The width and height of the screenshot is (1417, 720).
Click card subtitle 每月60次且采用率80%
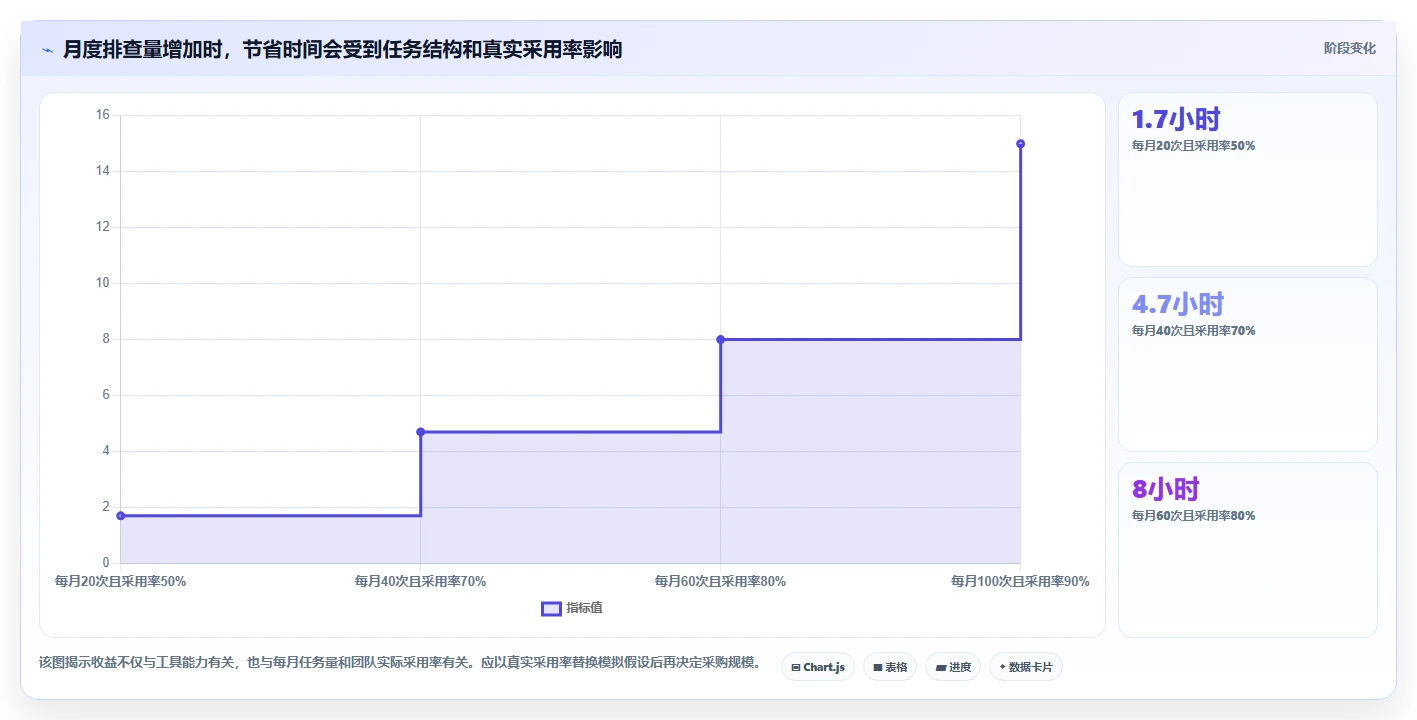1193,515
